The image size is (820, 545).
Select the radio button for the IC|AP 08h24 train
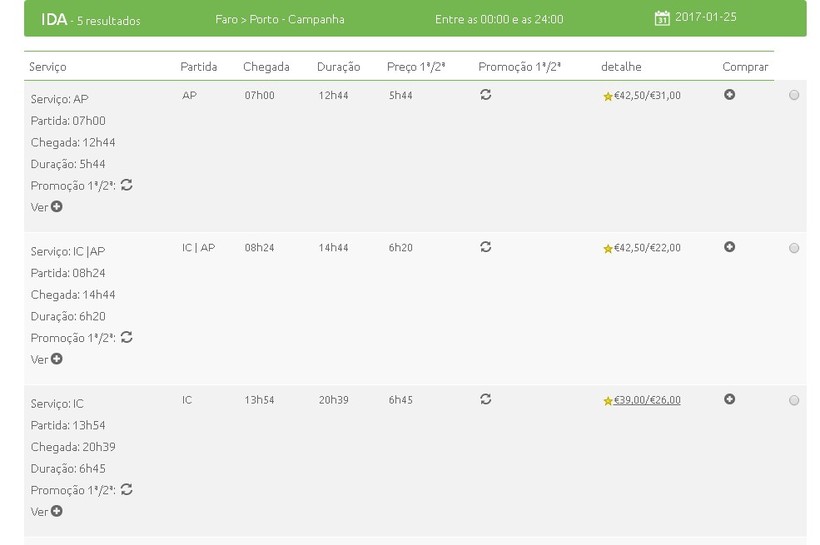[794, 248]
